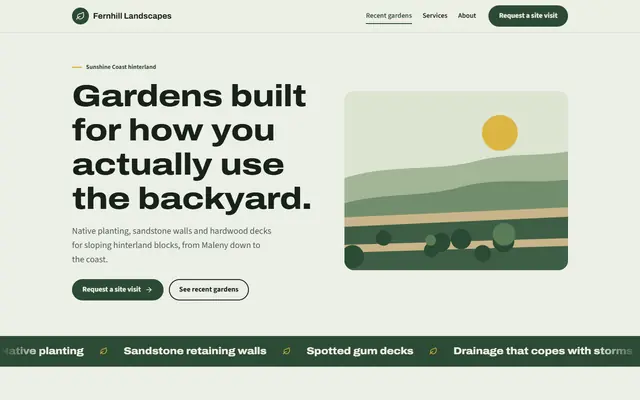Click hero Request a site visit button
This screenshot has width=640, height=400.
[x=118, y=289]
